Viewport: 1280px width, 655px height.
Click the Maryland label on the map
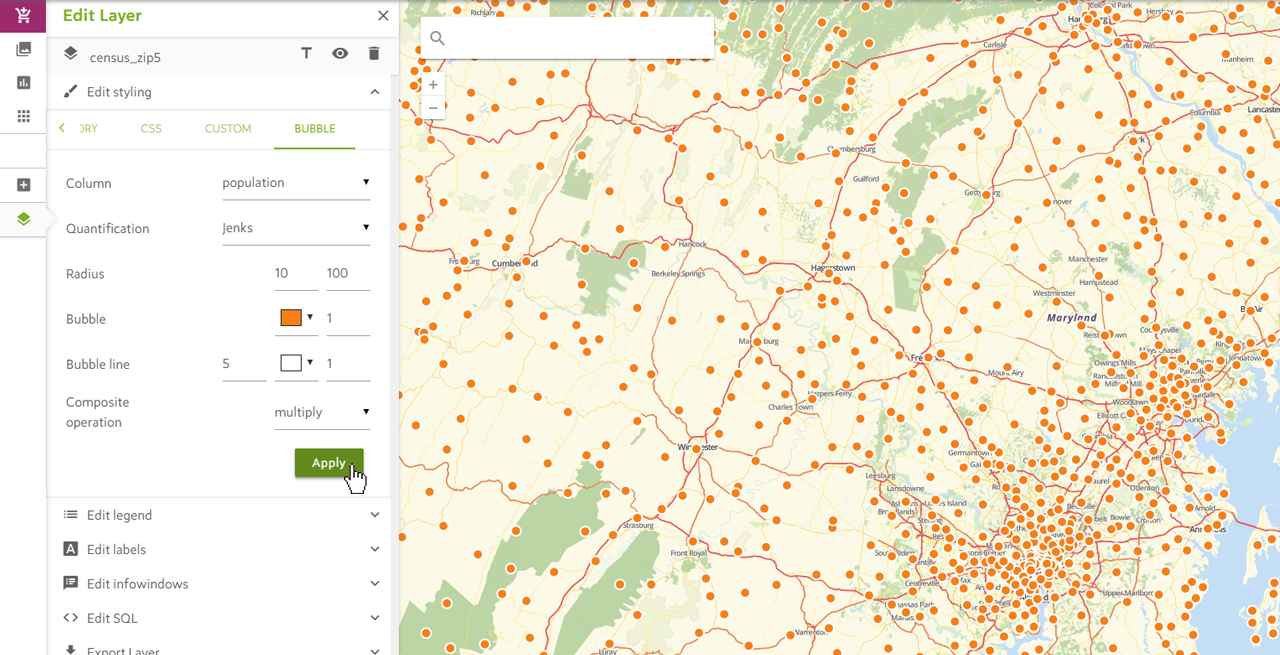(x=1072, y=318)
